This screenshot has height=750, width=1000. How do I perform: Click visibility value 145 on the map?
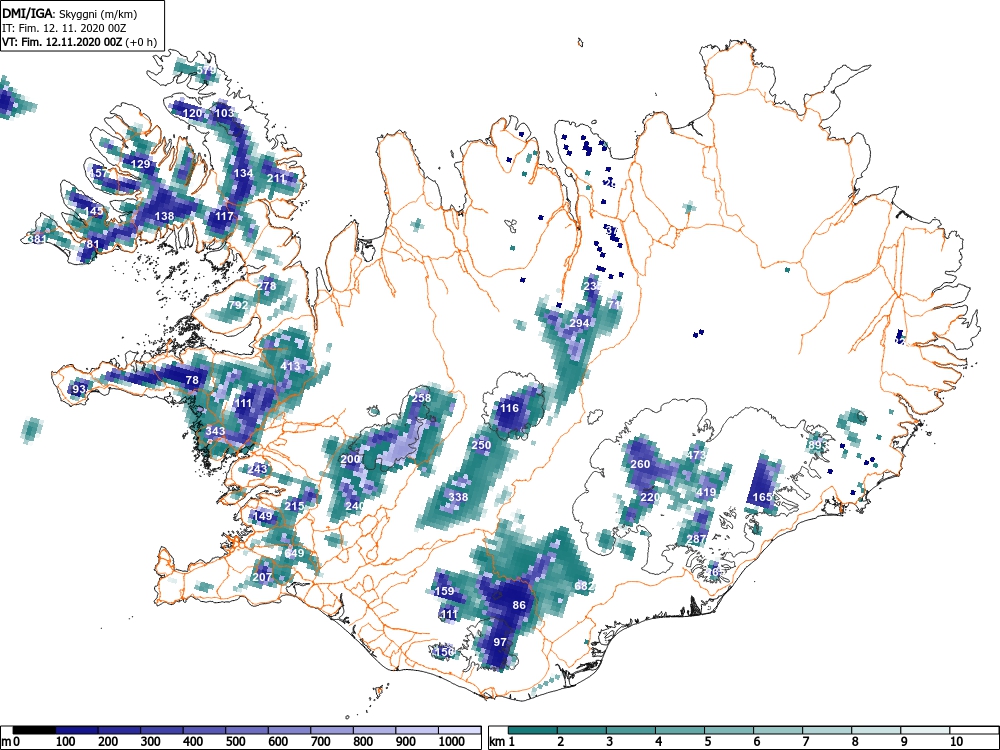(x=93, y=211)
